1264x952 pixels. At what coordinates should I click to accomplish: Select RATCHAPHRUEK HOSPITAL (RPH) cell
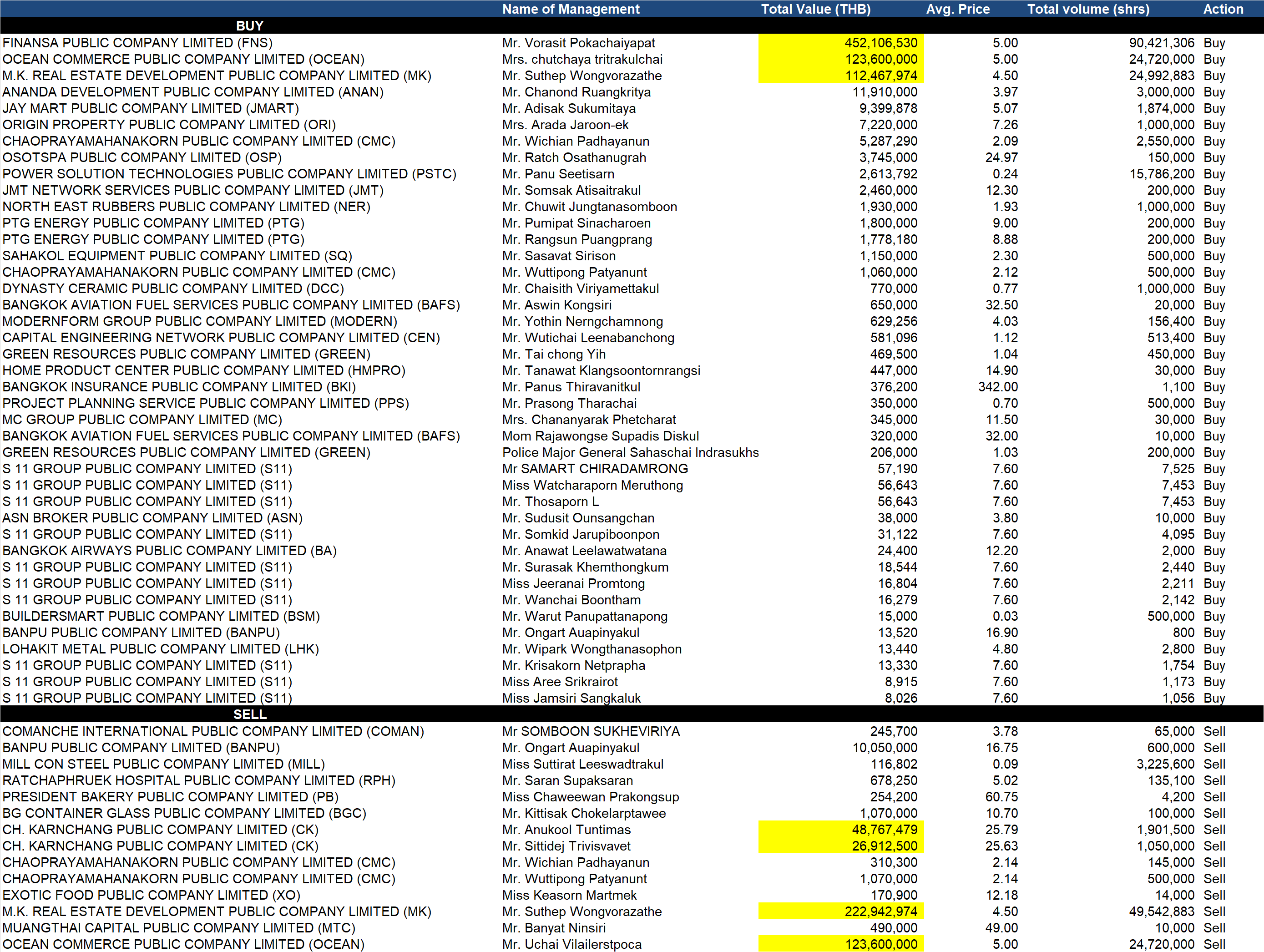click(x=199, y=780)
